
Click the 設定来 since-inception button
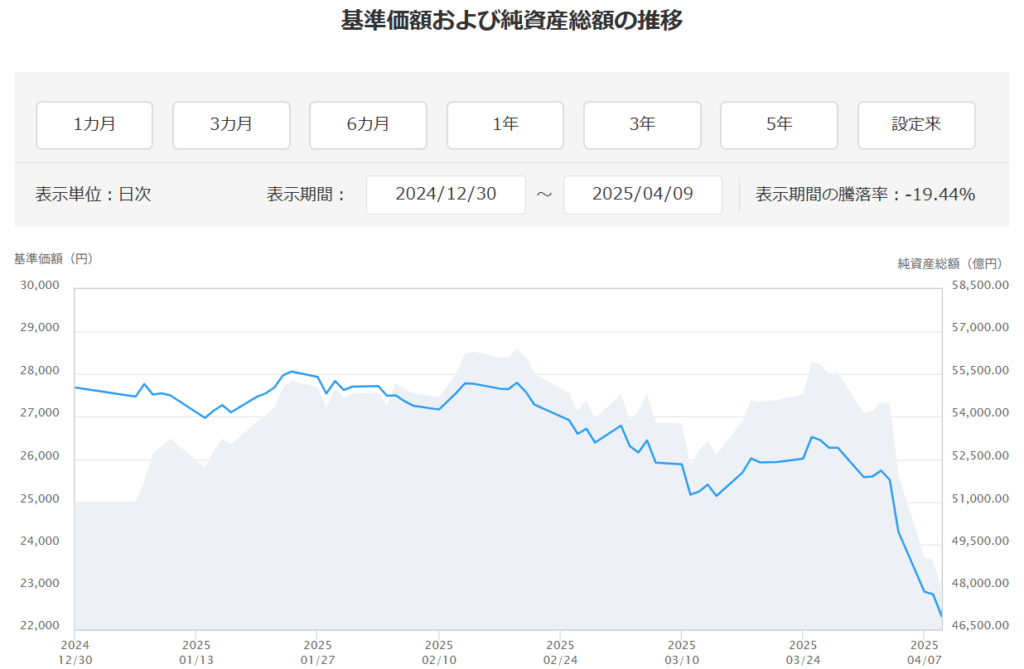coord(916,125)
